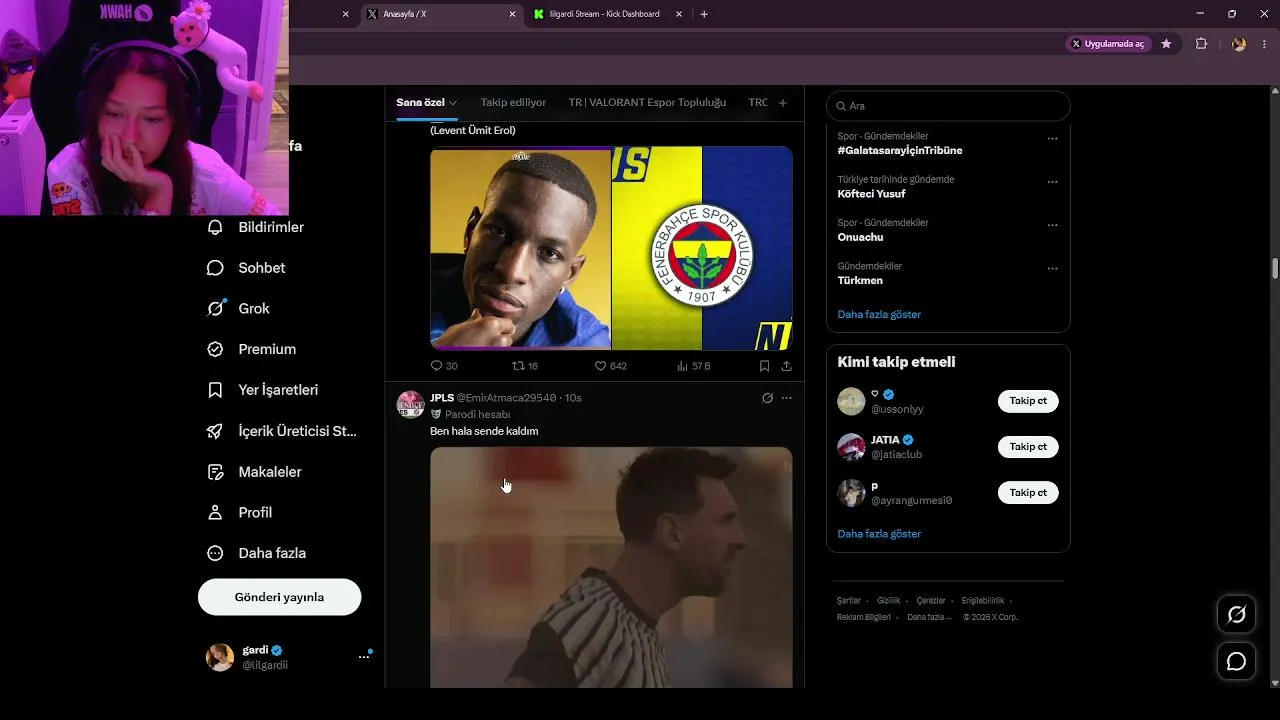The width and height of the screenshot is (1280, 720).
Task: Open the Reklam Bilgileri footer link
Action: coord(864,617)
